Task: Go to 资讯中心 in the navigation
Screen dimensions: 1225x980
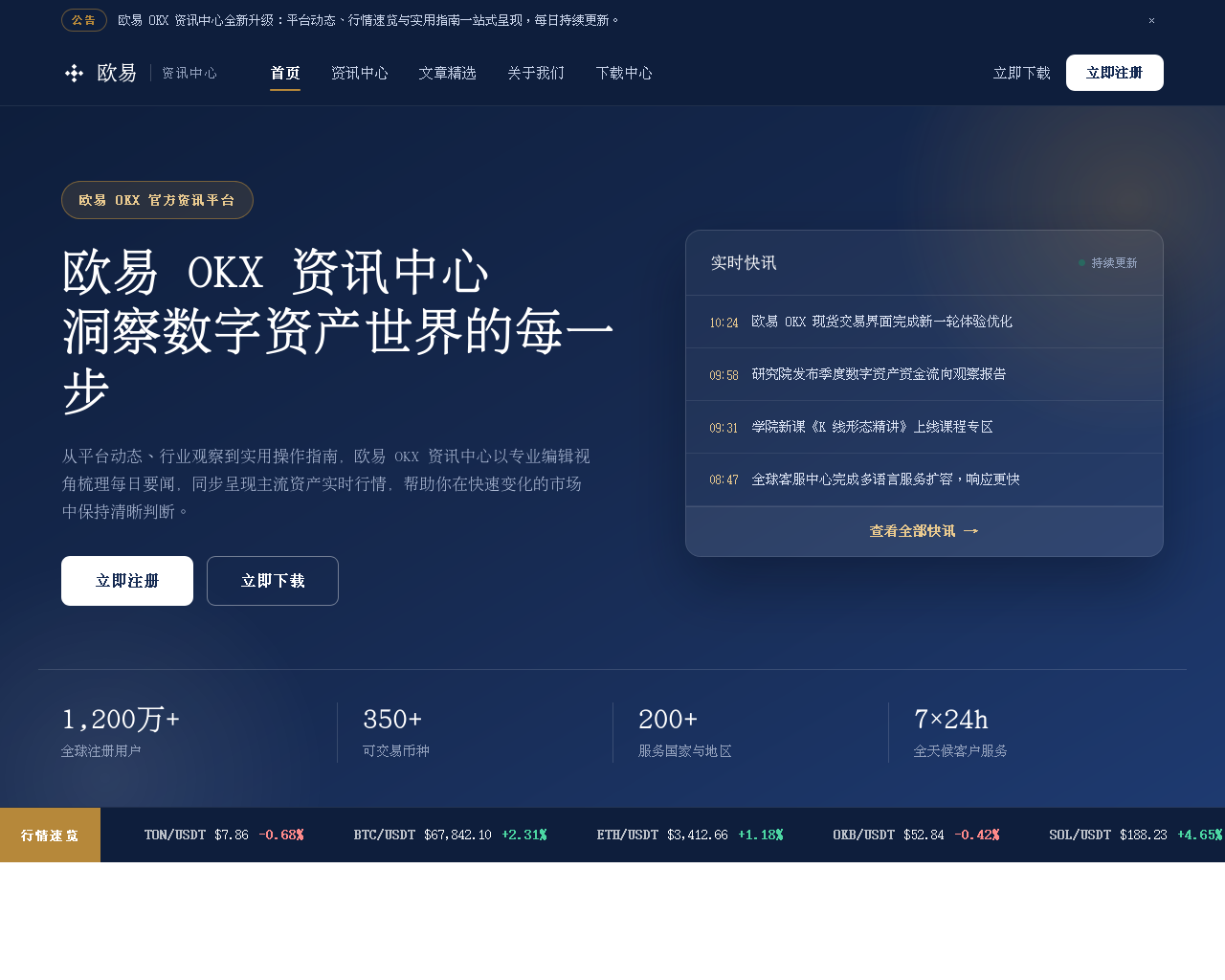Action: [360, 73]
